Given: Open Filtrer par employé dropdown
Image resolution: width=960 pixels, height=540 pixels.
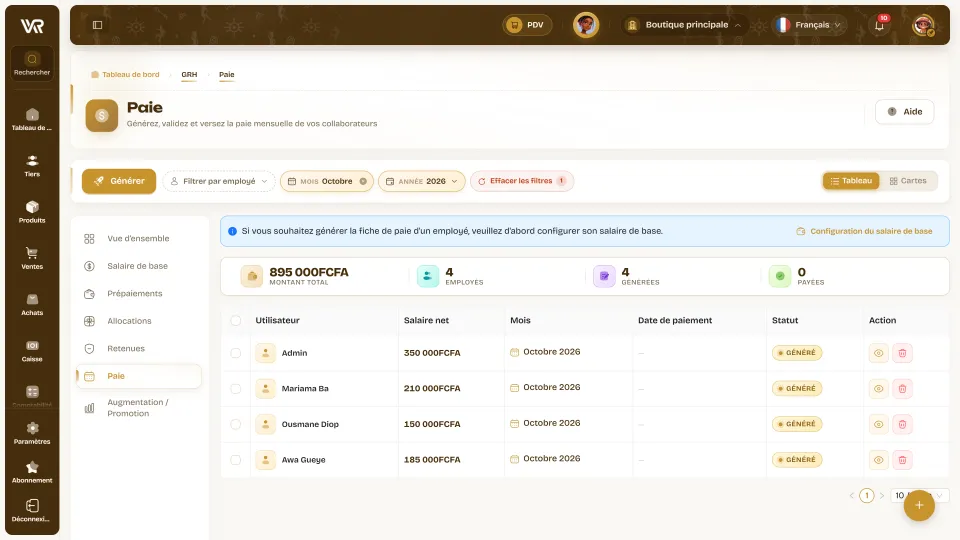Looking at the screenshot, I should (x=219, y=181).
